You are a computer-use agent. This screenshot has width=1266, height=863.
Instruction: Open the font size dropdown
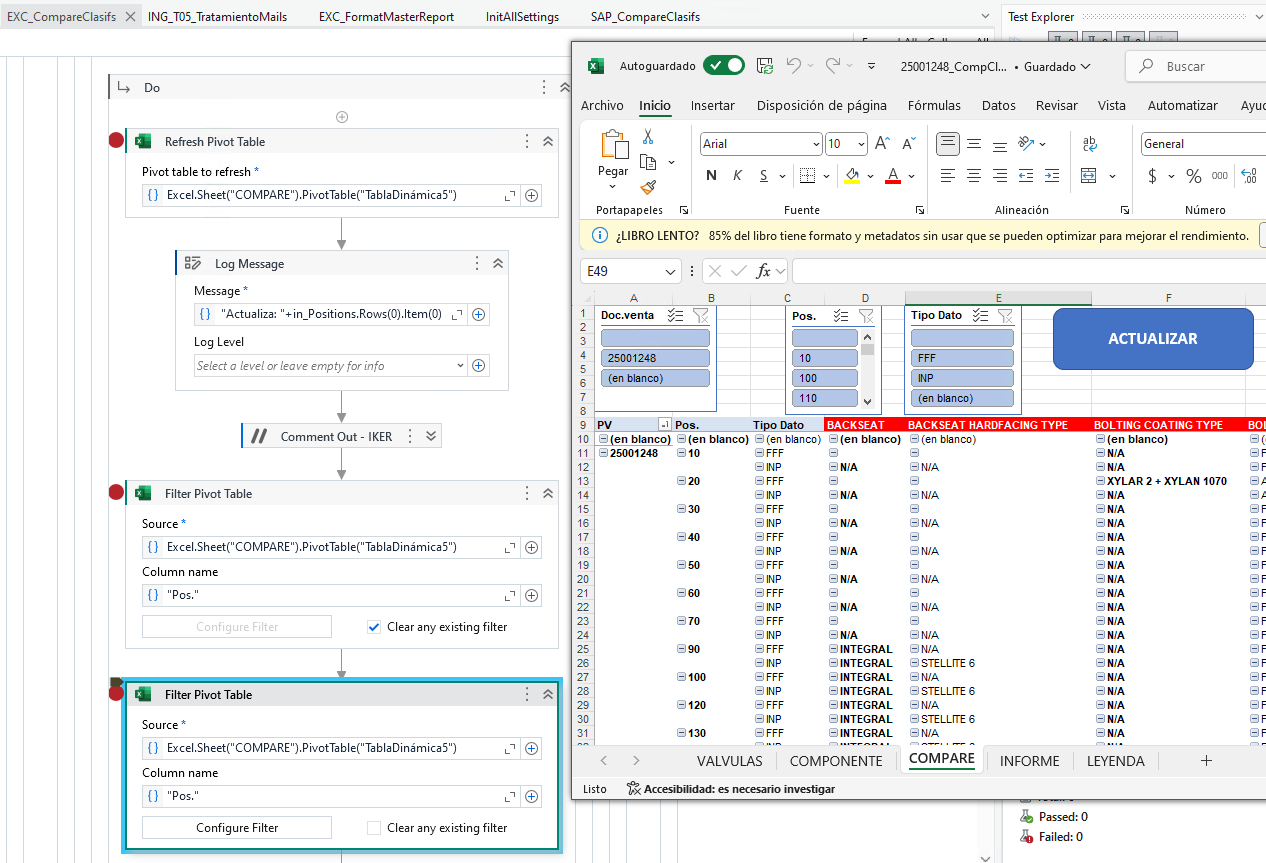pyautogui.click(x=861, y=144)
